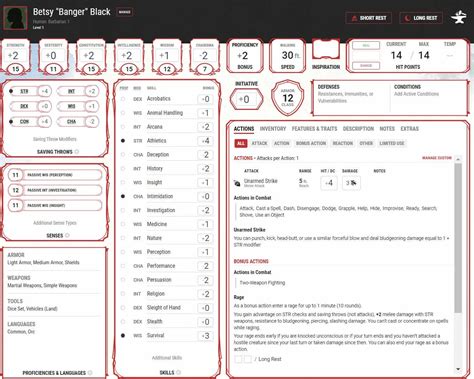This screenshot has height=379, width=474.
Task: Select the All actions filter
Action: (241, 143)
